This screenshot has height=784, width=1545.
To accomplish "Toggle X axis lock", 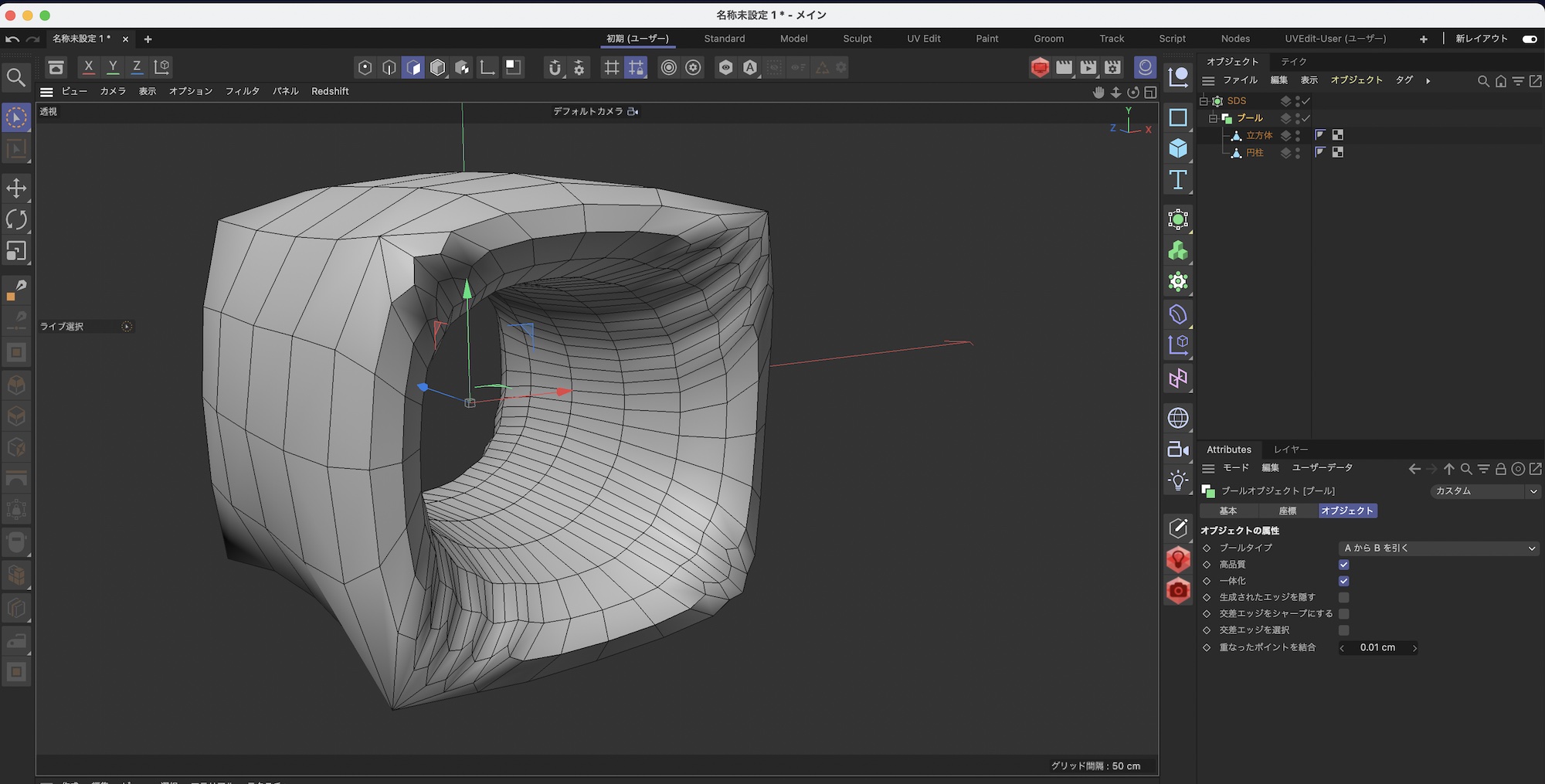I will coord(89,67).
